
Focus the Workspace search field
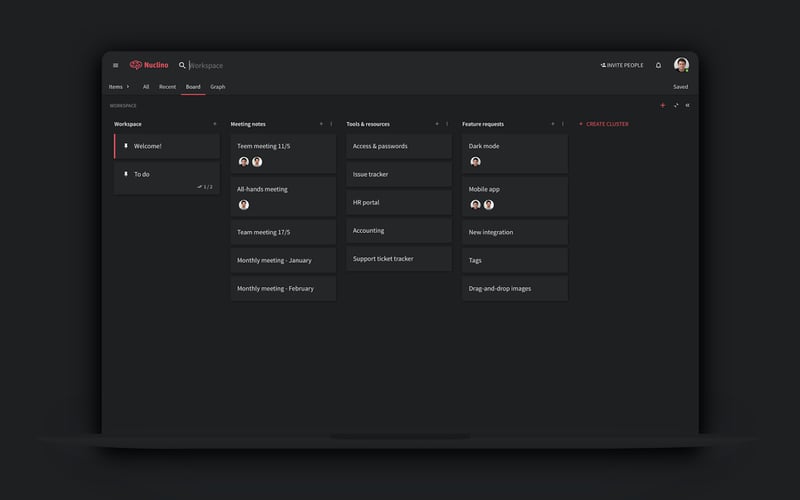tap(207, 65)
